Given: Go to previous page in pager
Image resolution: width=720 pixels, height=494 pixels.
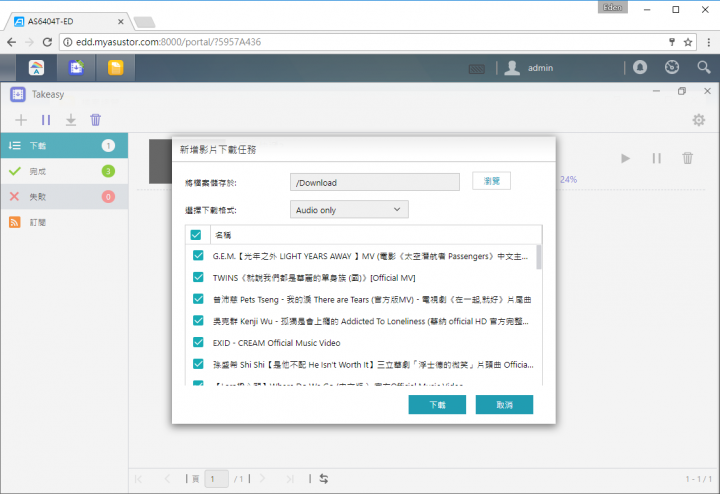Looking at the screenshot, I should pyautogui.click(x=167, y=479).
